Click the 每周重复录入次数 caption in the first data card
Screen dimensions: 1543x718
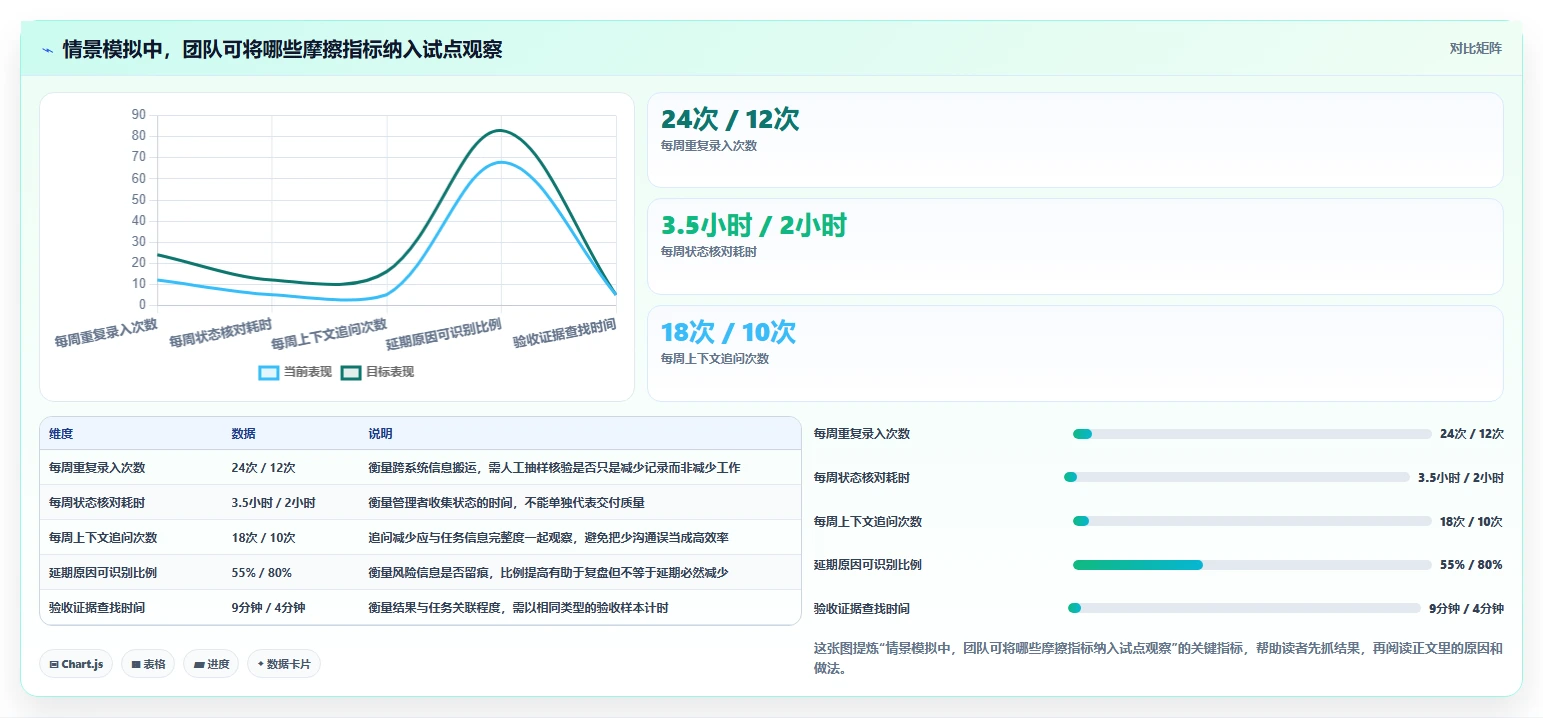pos(709,146)
